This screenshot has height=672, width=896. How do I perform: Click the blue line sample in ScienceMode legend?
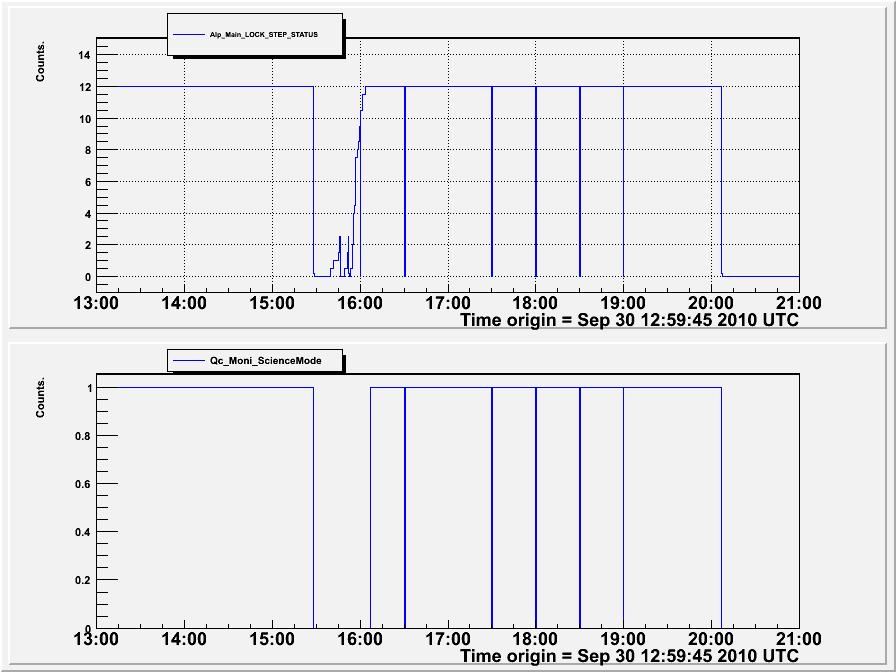click(x=189, y=361)
